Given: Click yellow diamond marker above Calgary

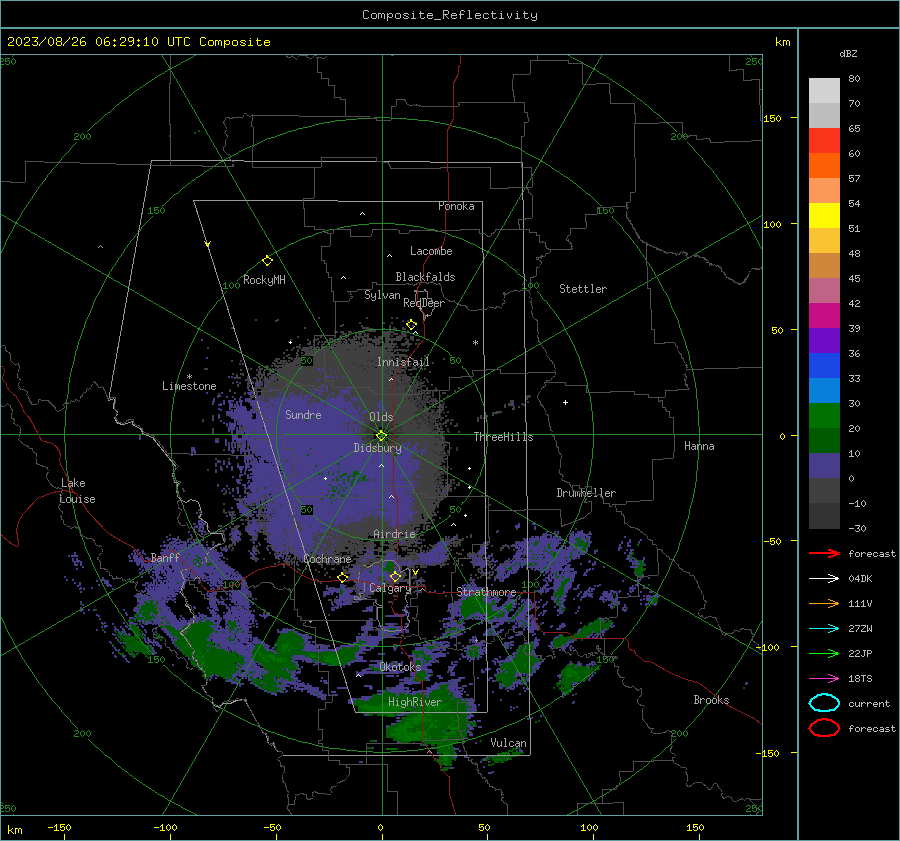Looking at the screenshot, I should [395, 576].
